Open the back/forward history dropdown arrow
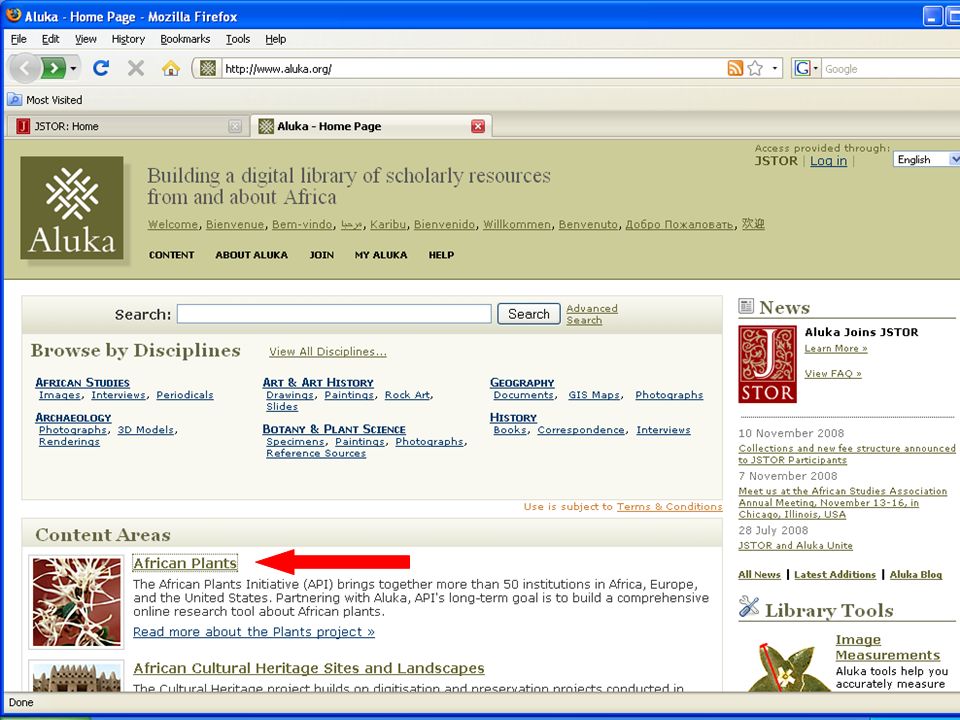The width and height of the screenshot is (960, 720). pyautogui.click(x=73, y=68)
